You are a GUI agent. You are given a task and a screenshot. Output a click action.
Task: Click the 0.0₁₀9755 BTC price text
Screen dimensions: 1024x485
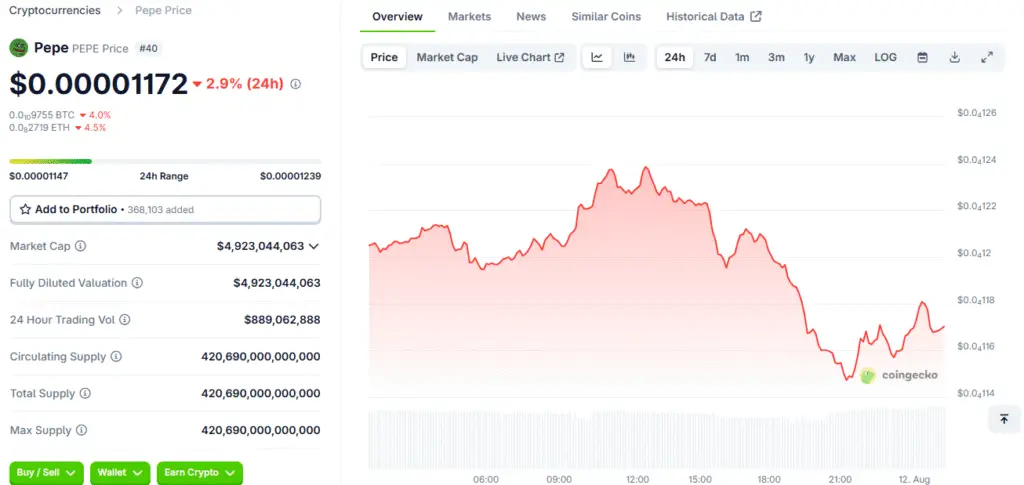point(42,115)
